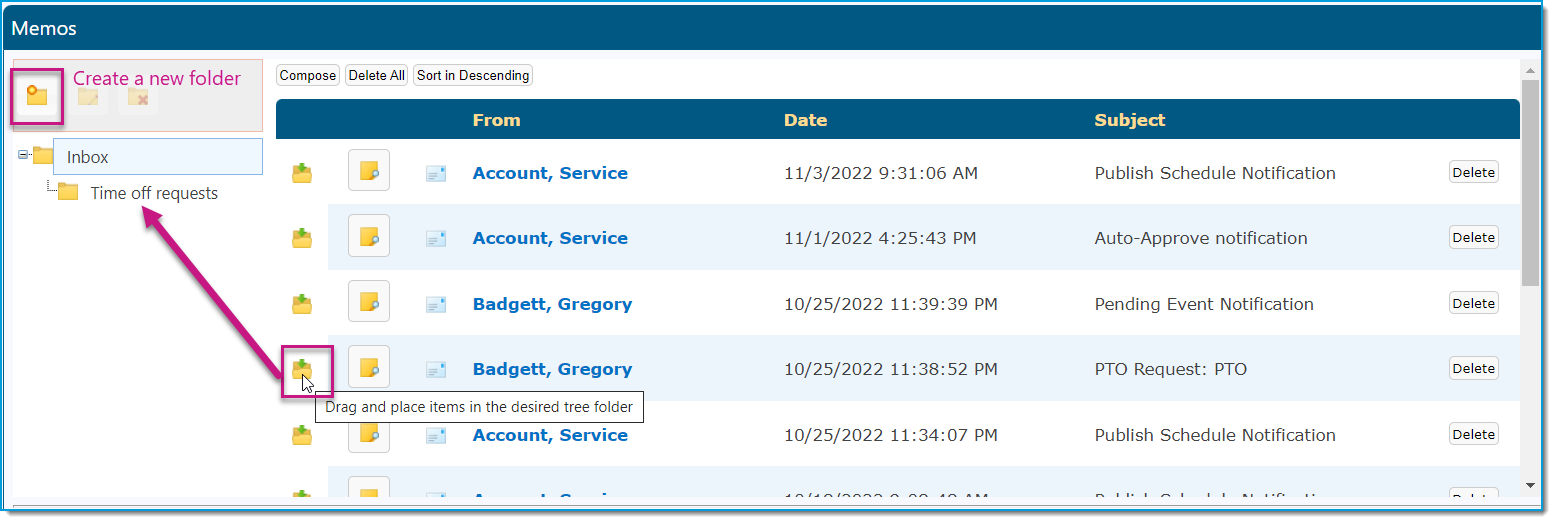Open Account, Service link dated 11/1/2022

[550, 238]
